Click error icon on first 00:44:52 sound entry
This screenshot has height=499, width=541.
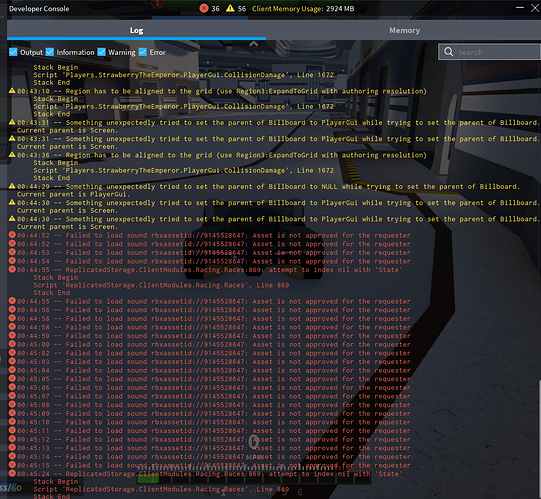pyautogui.click(x=12, y=235)
